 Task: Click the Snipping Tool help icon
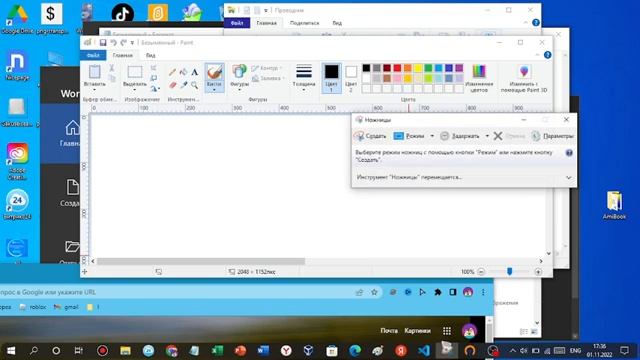click(x=569, y=153)
